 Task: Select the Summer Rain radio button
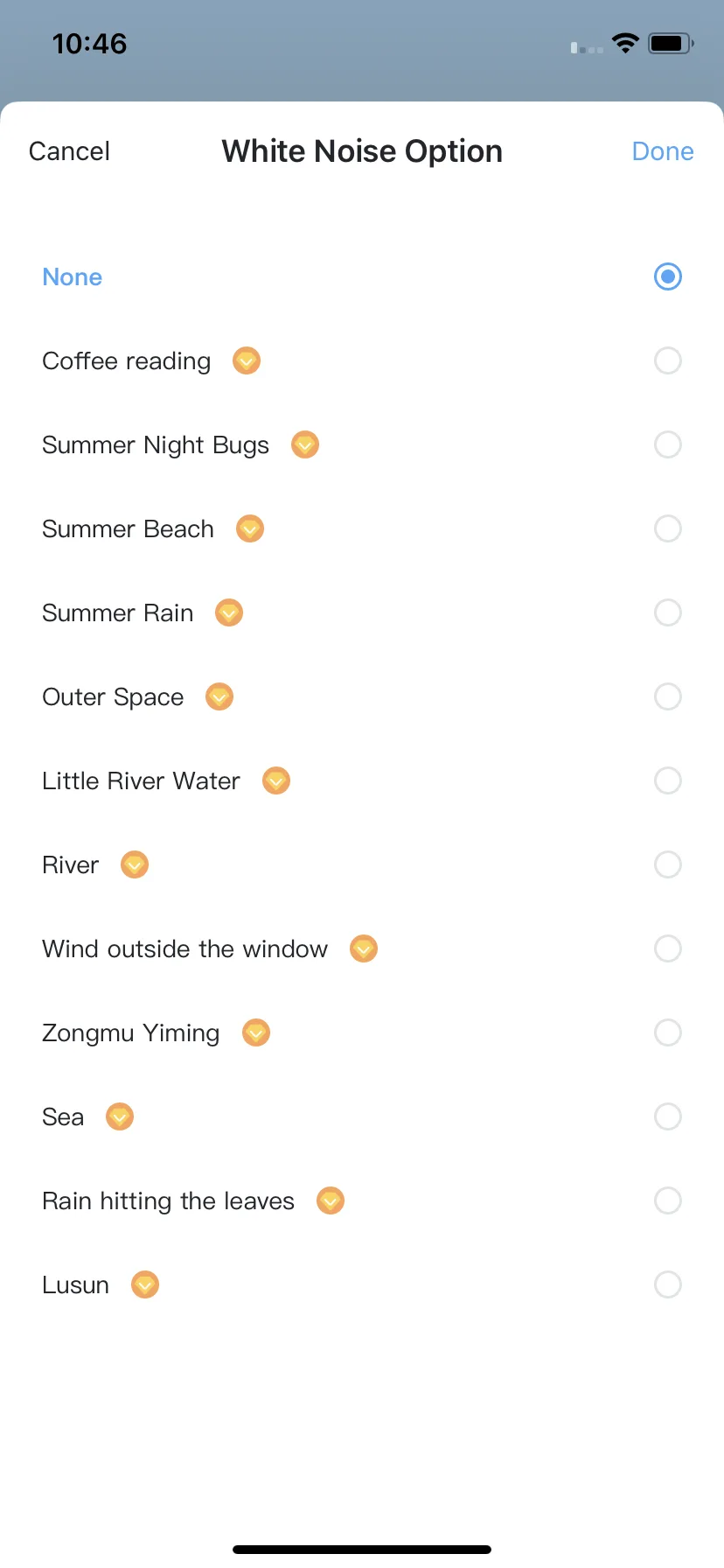point(668,612)
